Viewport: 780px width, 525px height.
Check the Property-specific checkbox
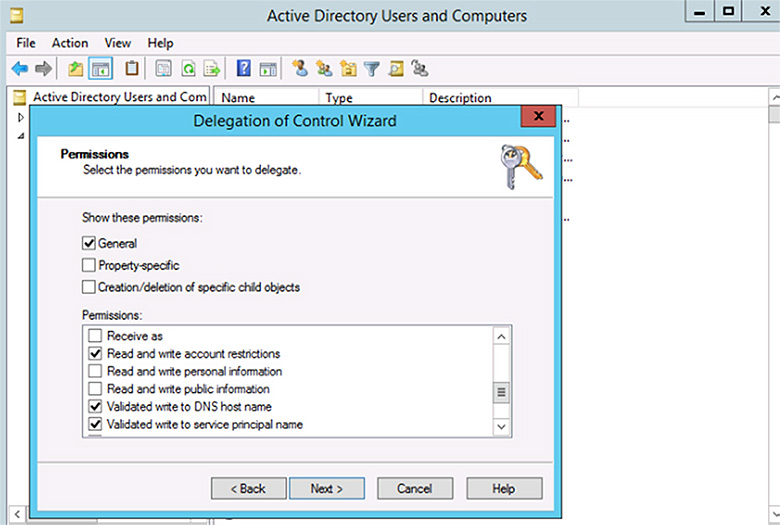pyautogui.click(x=89, y=265)
